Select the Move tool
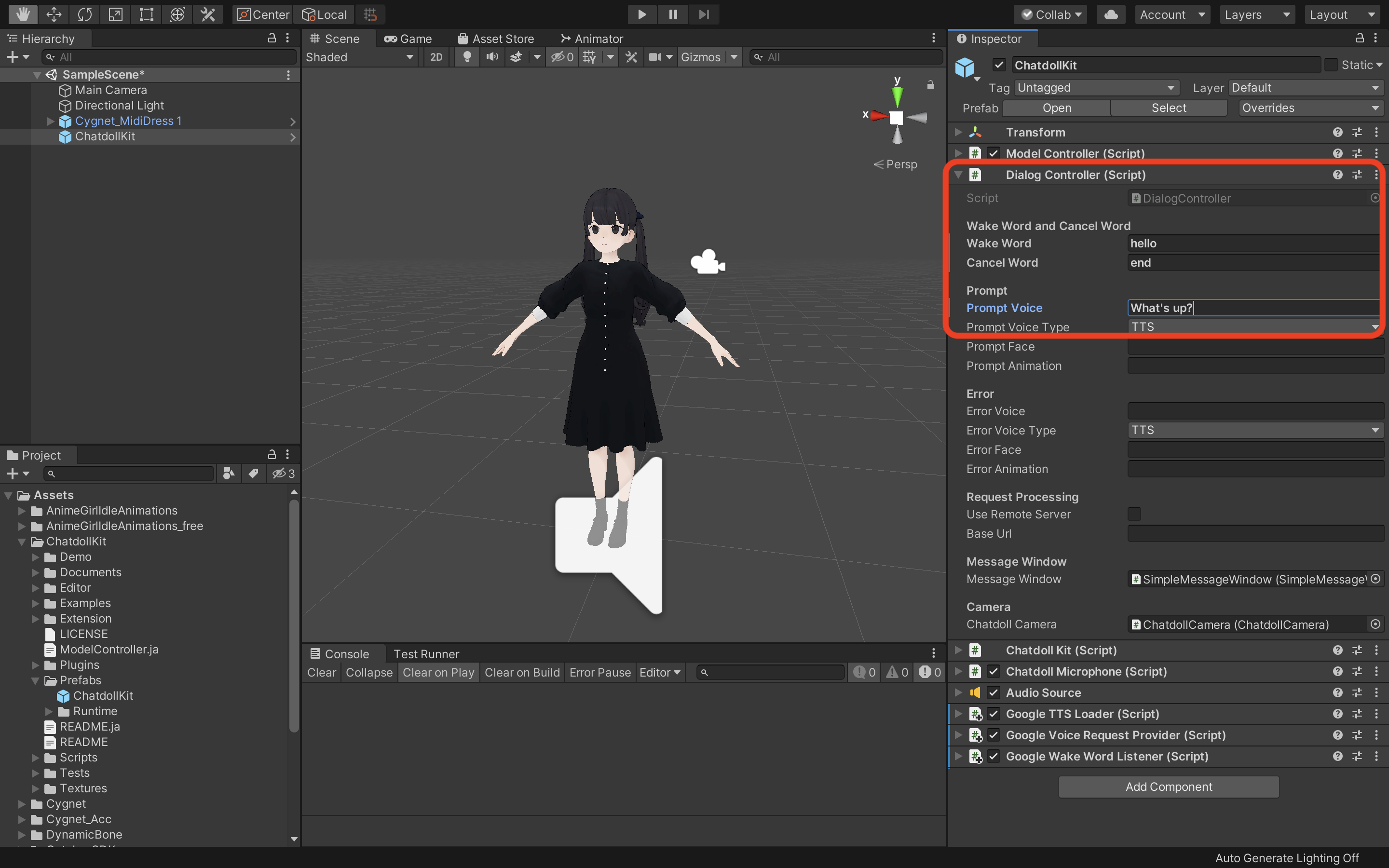The width and height of the screenshot is (1389, 868). point(54,14)
